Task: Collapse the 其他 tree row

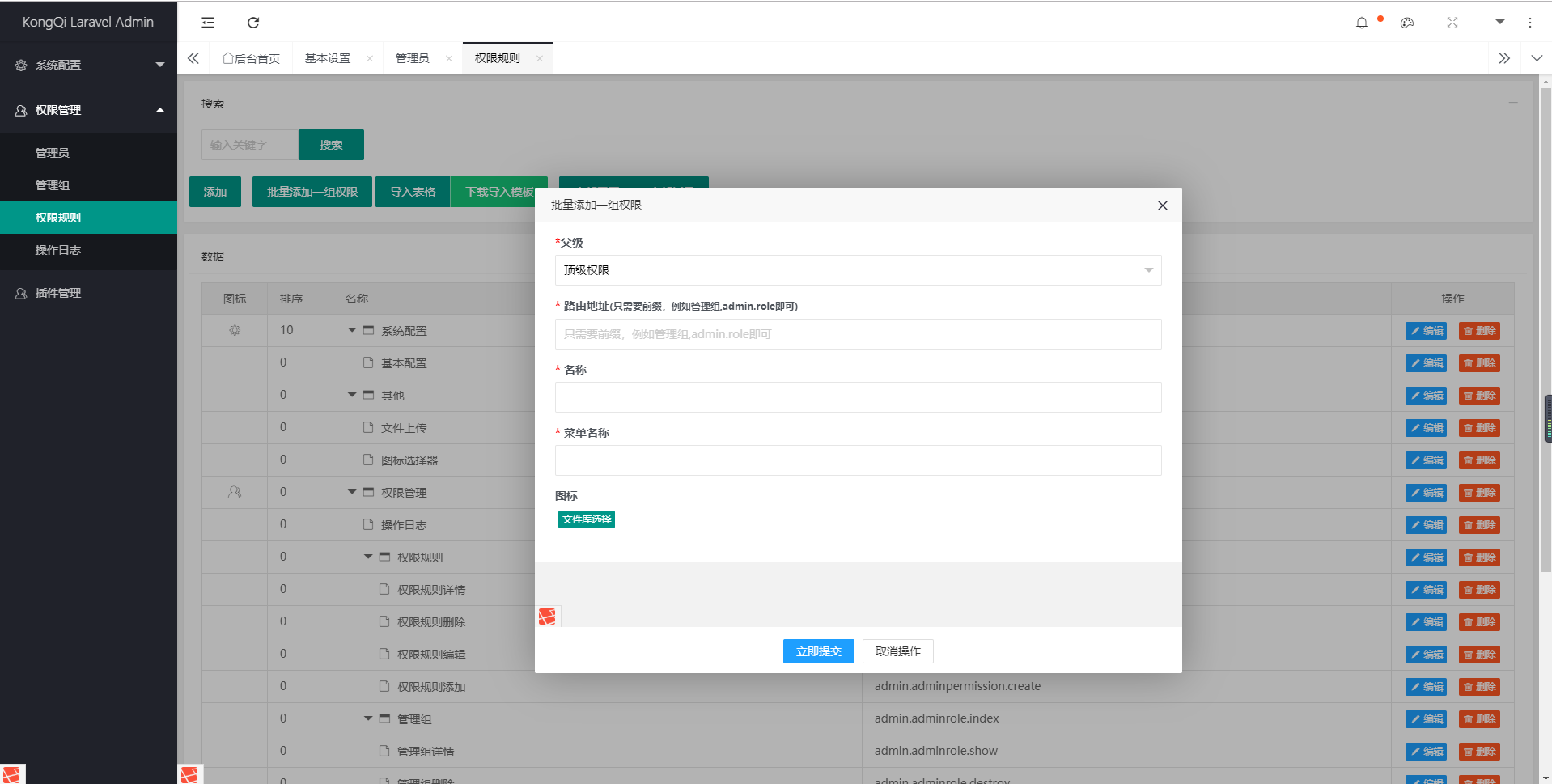Action: tap(352, 395)
